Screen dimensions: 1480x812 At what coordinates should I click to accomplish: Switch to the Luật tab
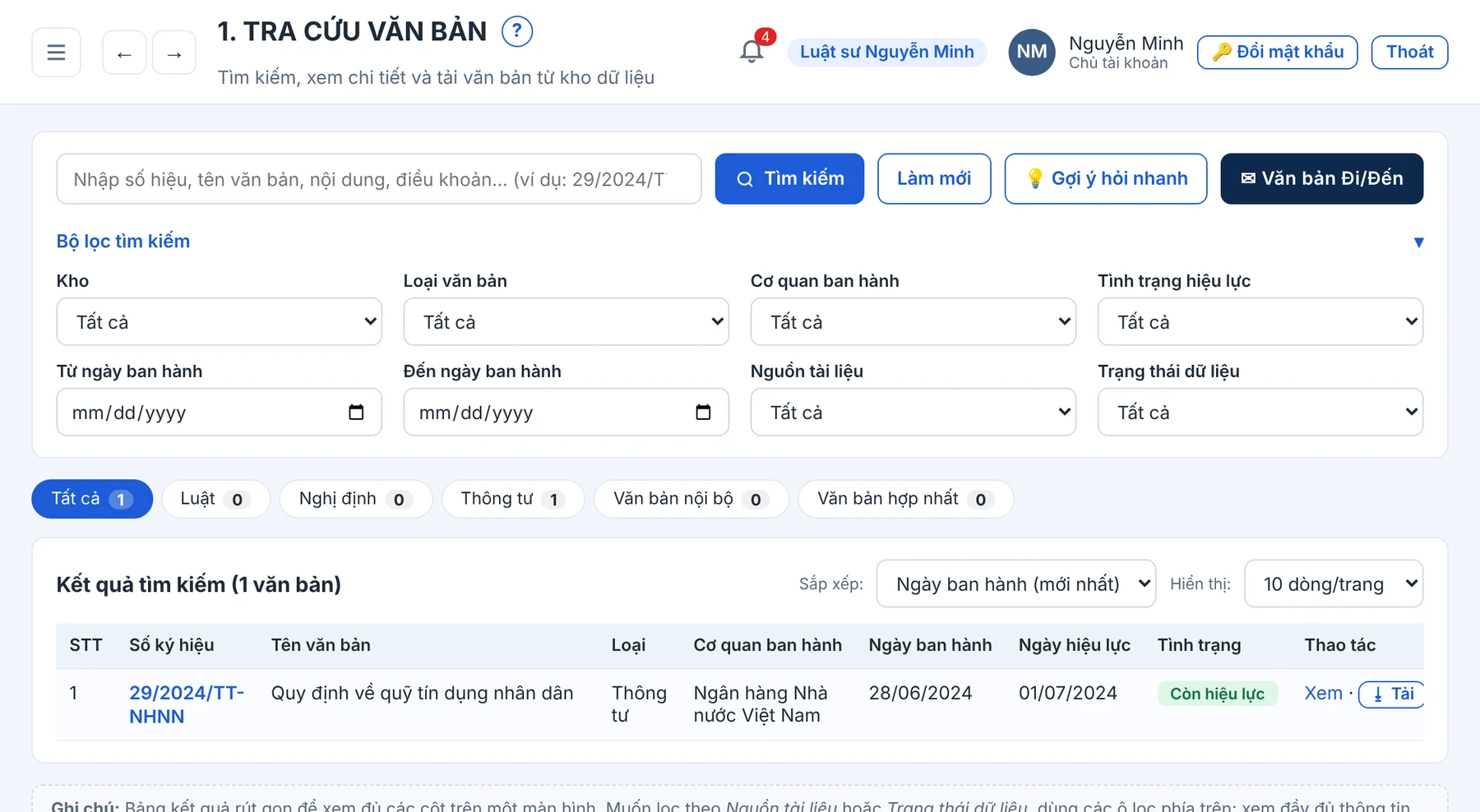coord(216,499)
